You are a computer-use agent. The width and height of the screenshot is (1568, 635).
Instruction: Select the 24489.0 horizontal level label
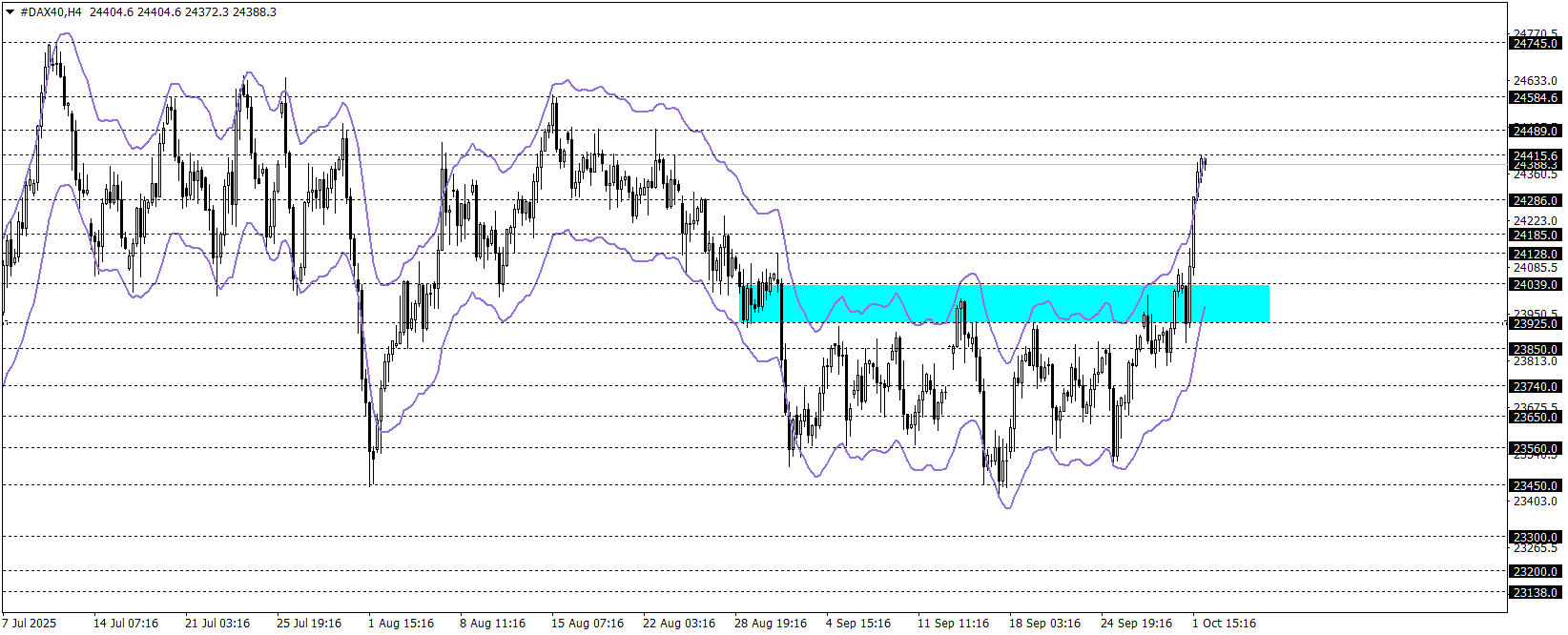1536,132
